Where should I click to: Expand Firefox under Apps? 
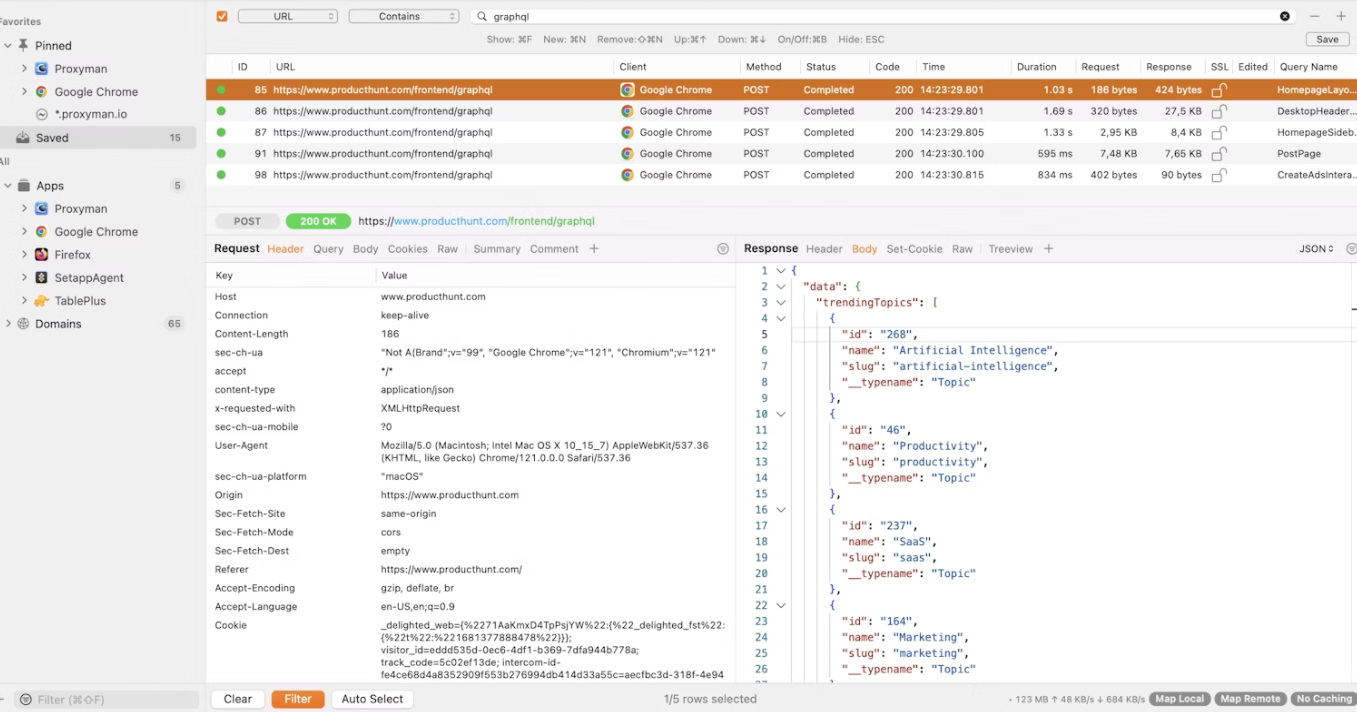point(24,255)
